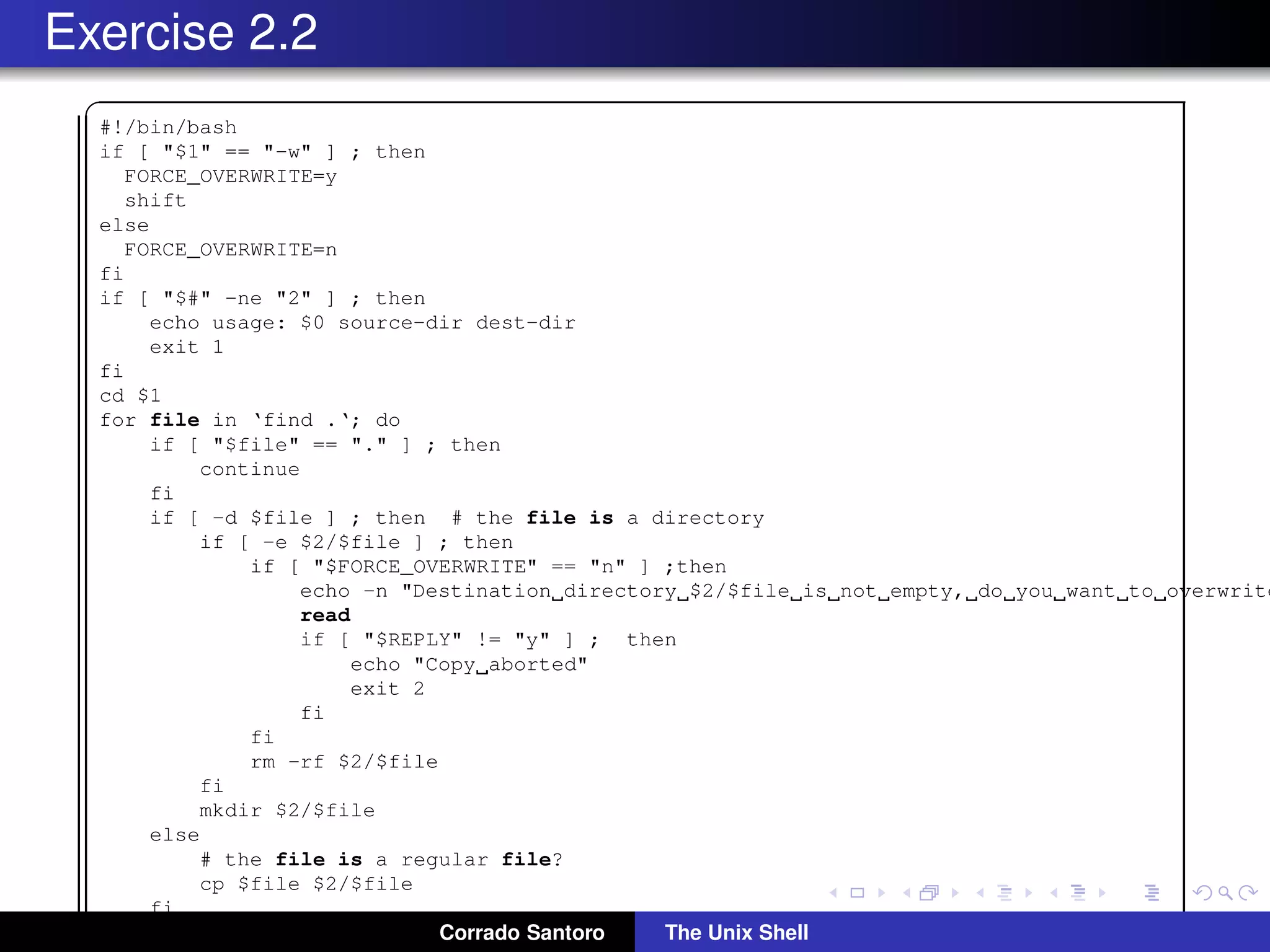This screenshot has width=1270, height=952.
Task: Open search with magnifier icon
Action: 1225,893
